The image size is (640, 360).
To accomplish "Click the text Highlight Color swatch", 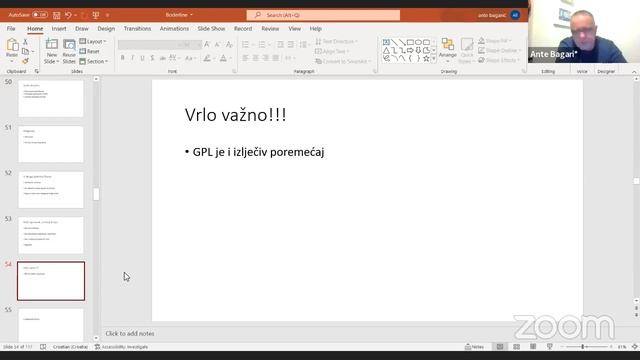I will tap(207, 58).
